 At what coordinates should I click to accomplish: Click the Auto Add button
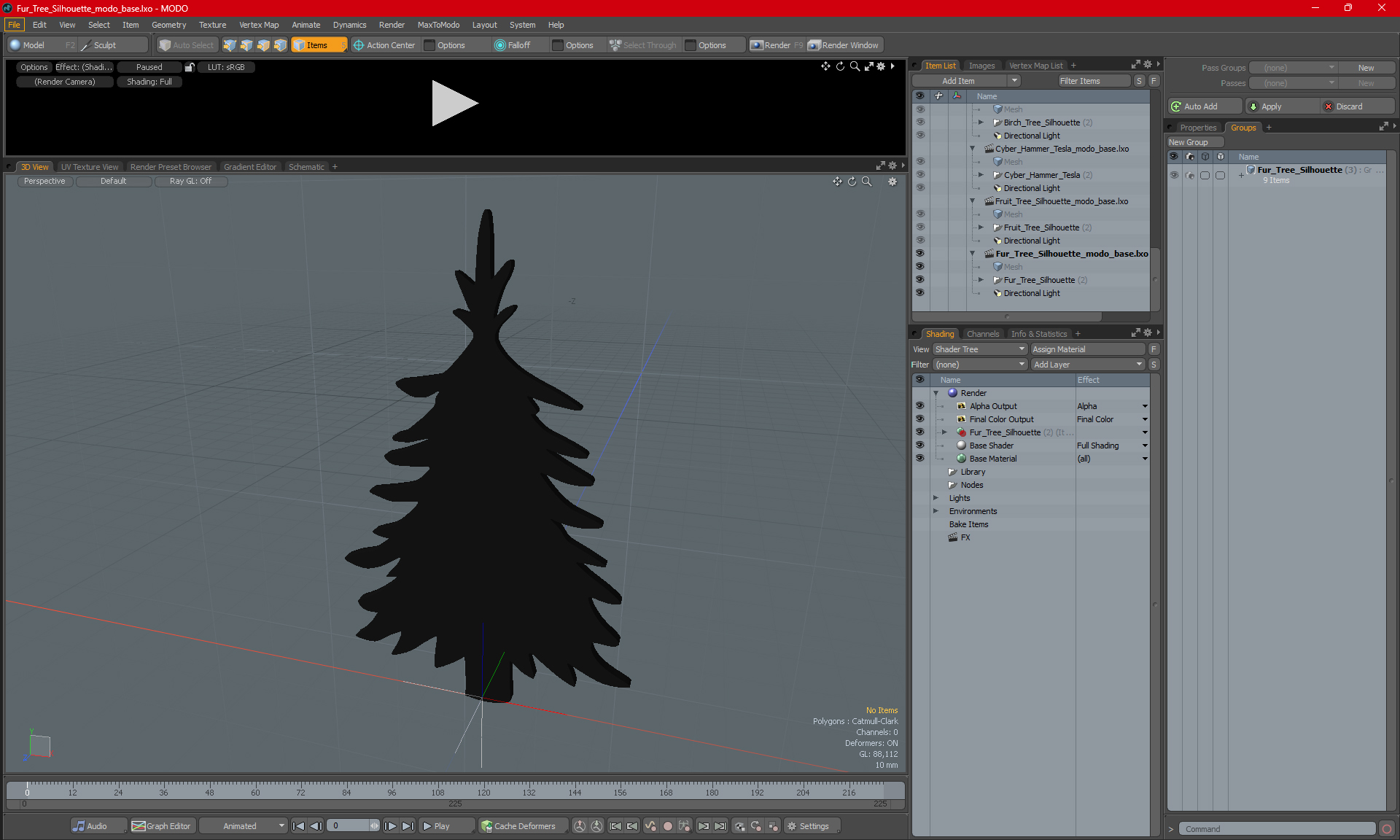tap(1205, 106)
